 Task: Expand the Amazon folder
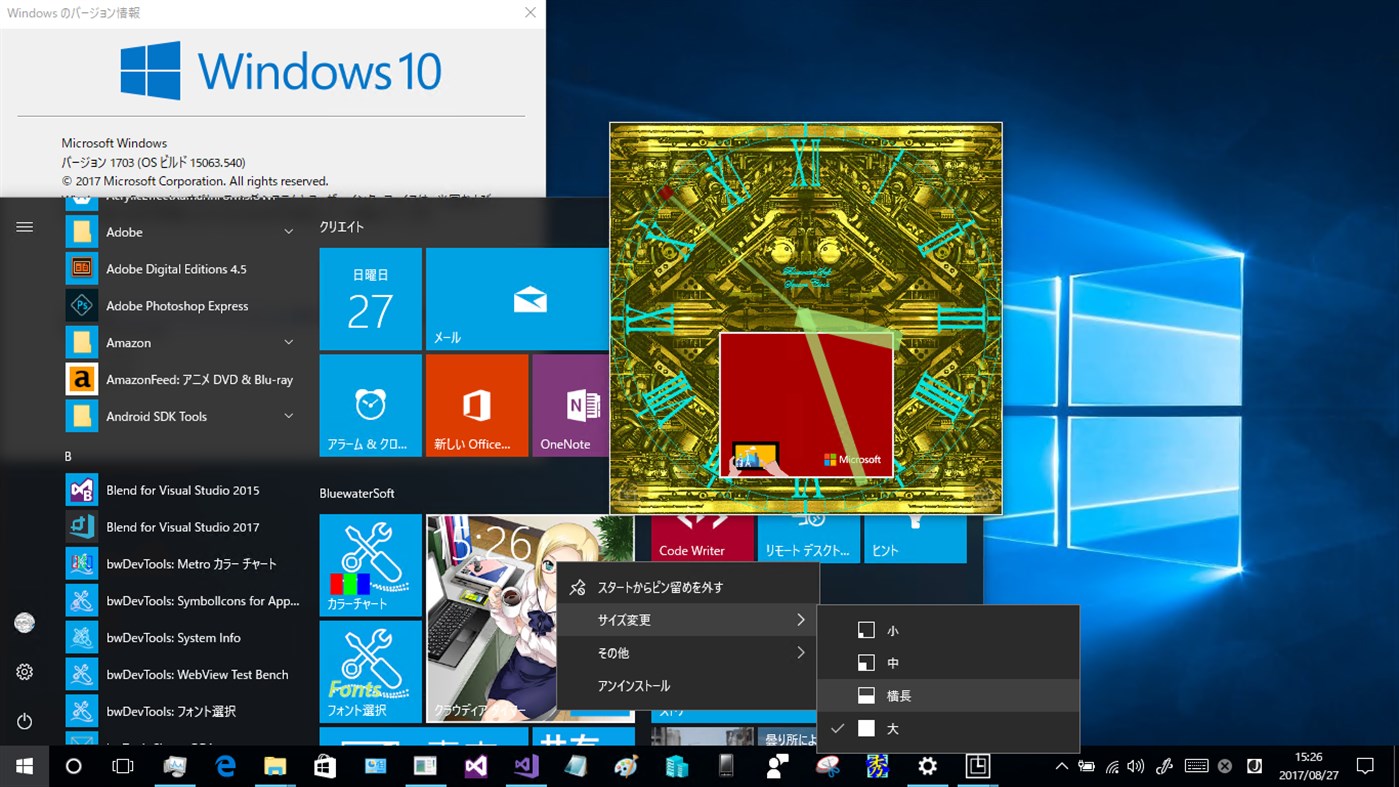pos(289,343)
